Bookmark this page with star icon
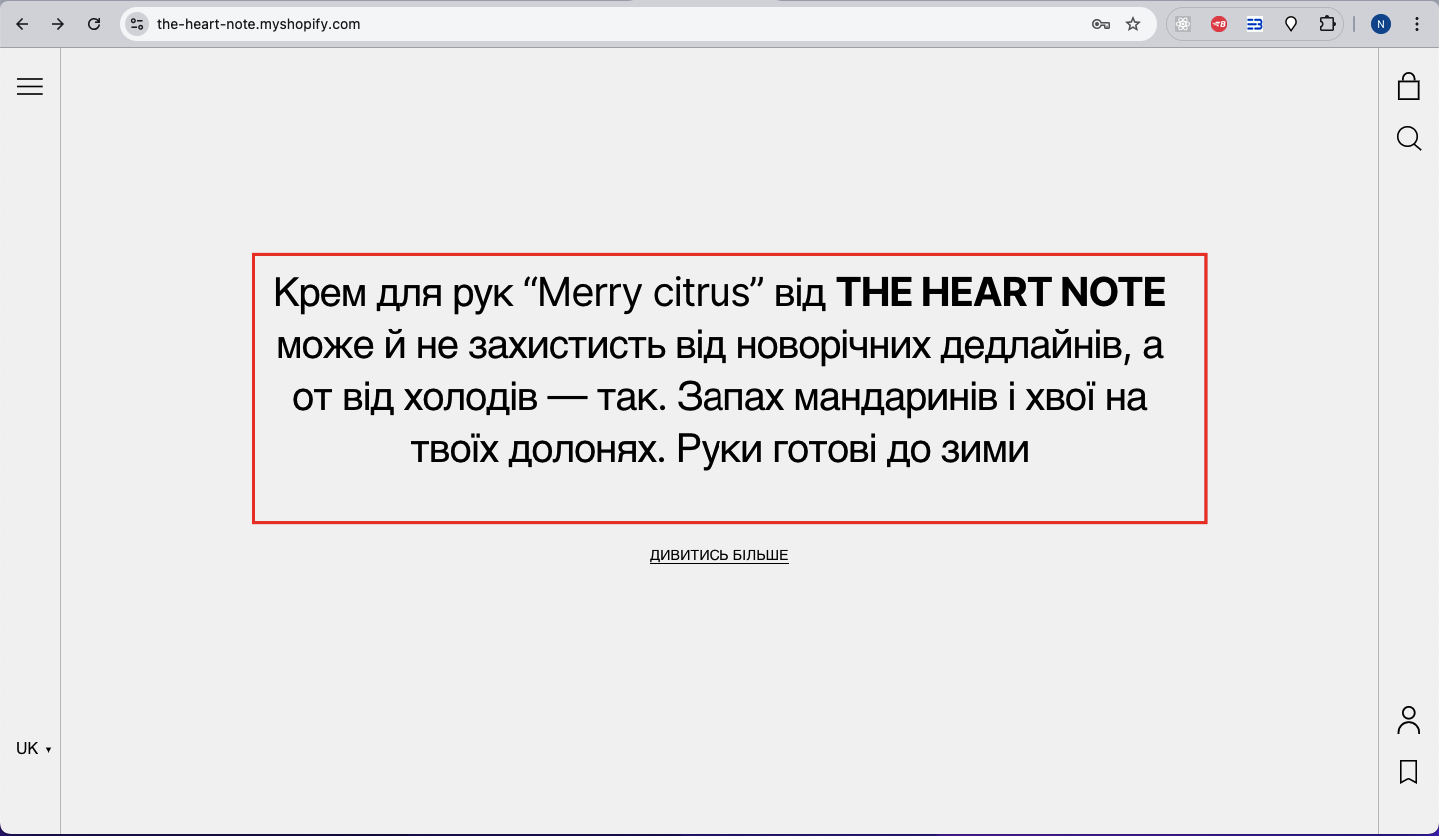The width and height of the screenshot is (1439, 836). coord(1133,24)
